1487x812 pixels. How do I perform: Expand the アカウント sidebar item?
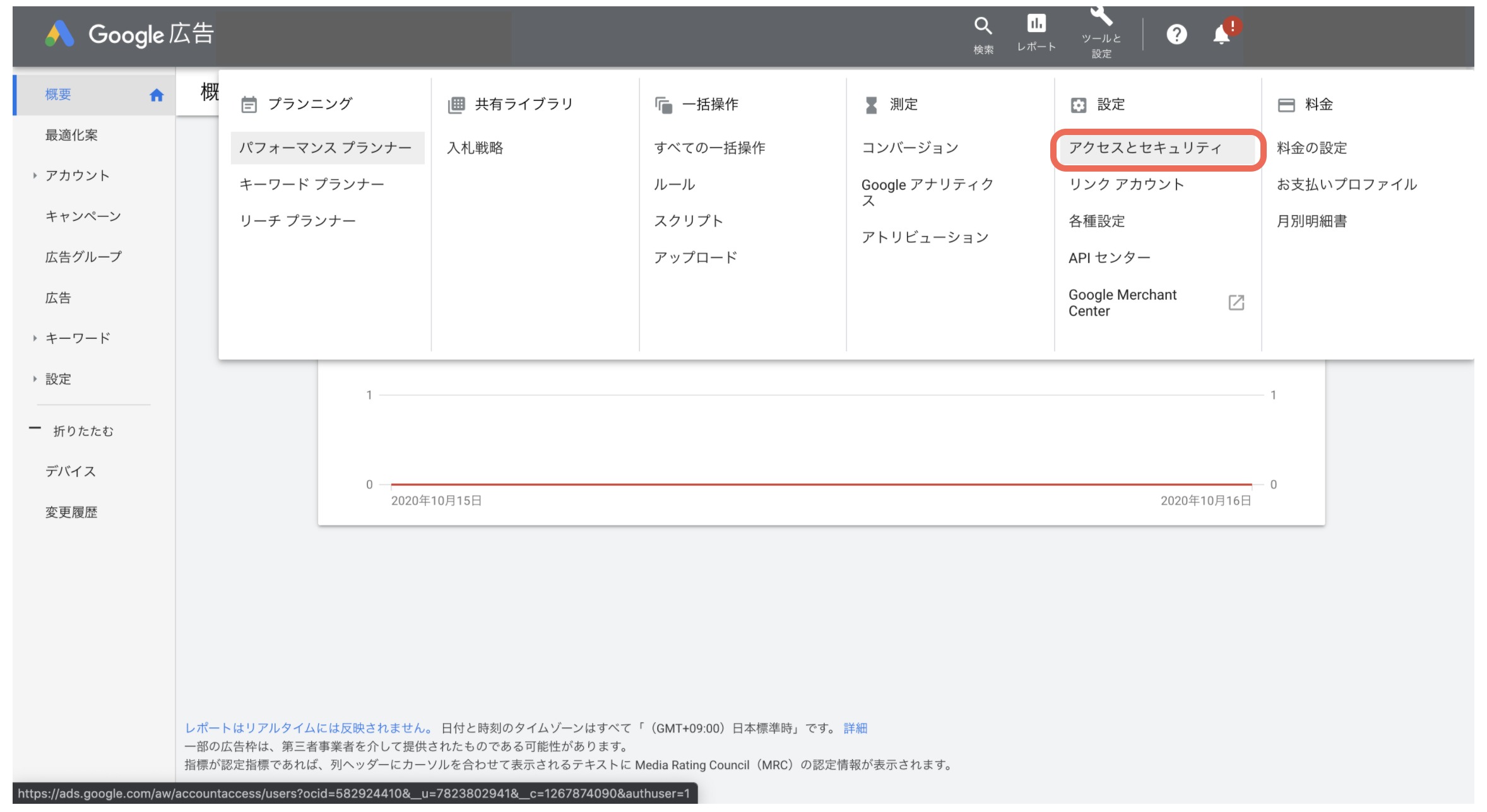35,175
